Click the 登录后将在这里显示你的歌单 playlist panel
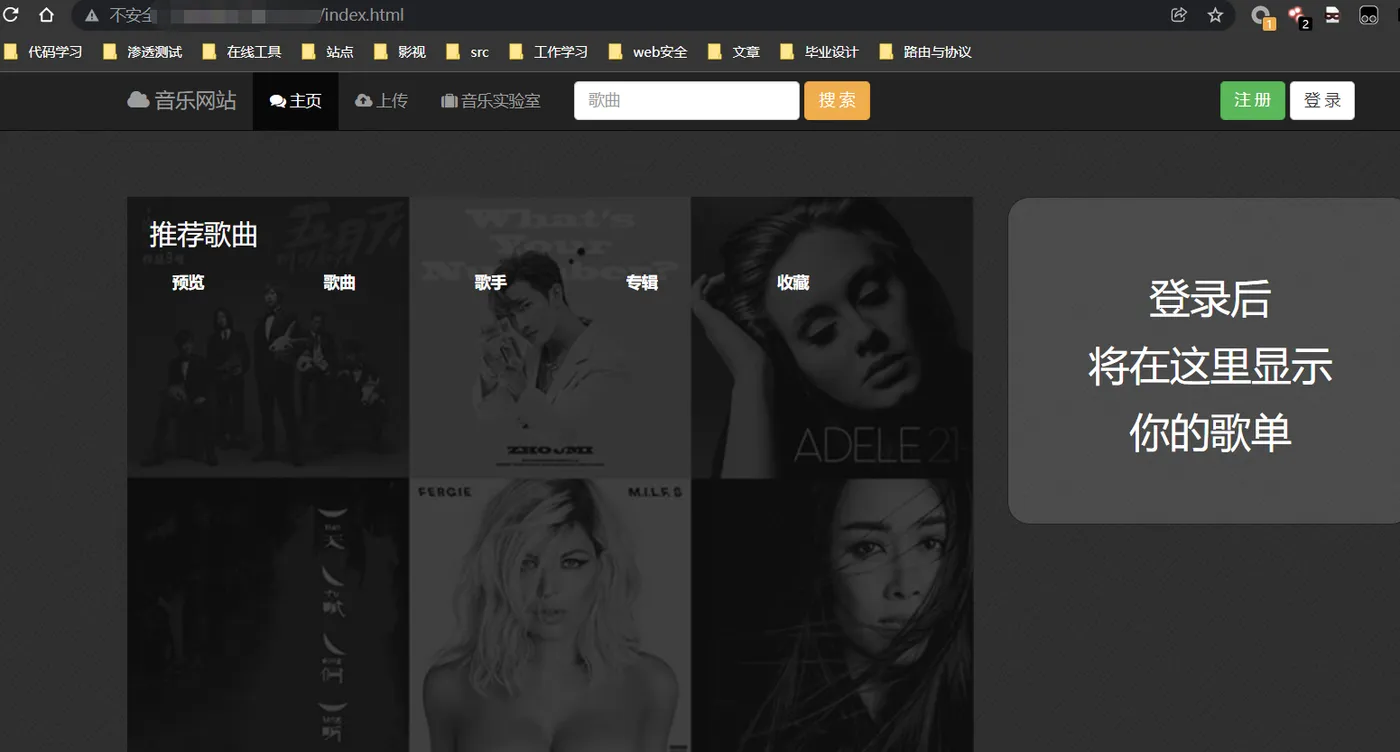The width and height of the screenshot is (1400, 752). [x=1204, y=360]
